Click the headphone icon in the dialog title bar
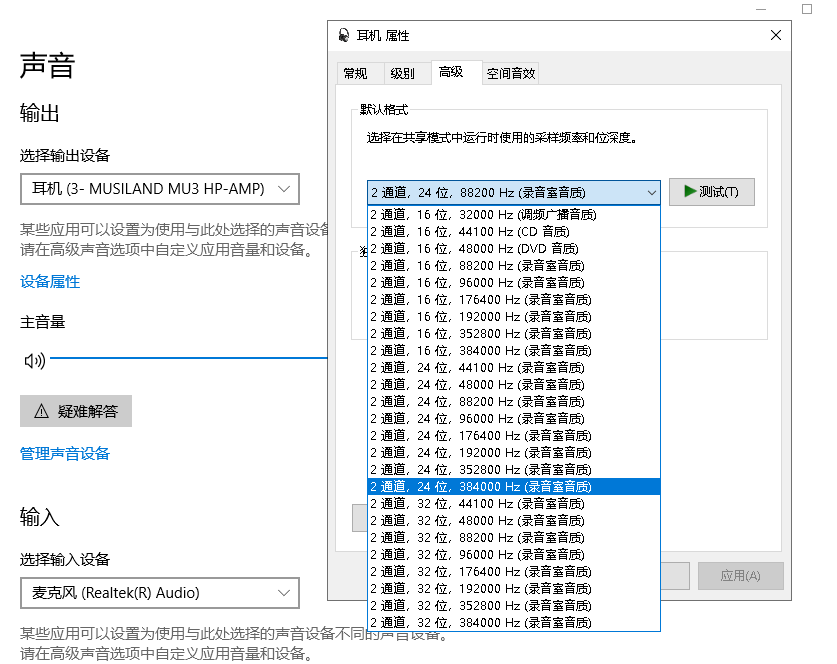 344,36
